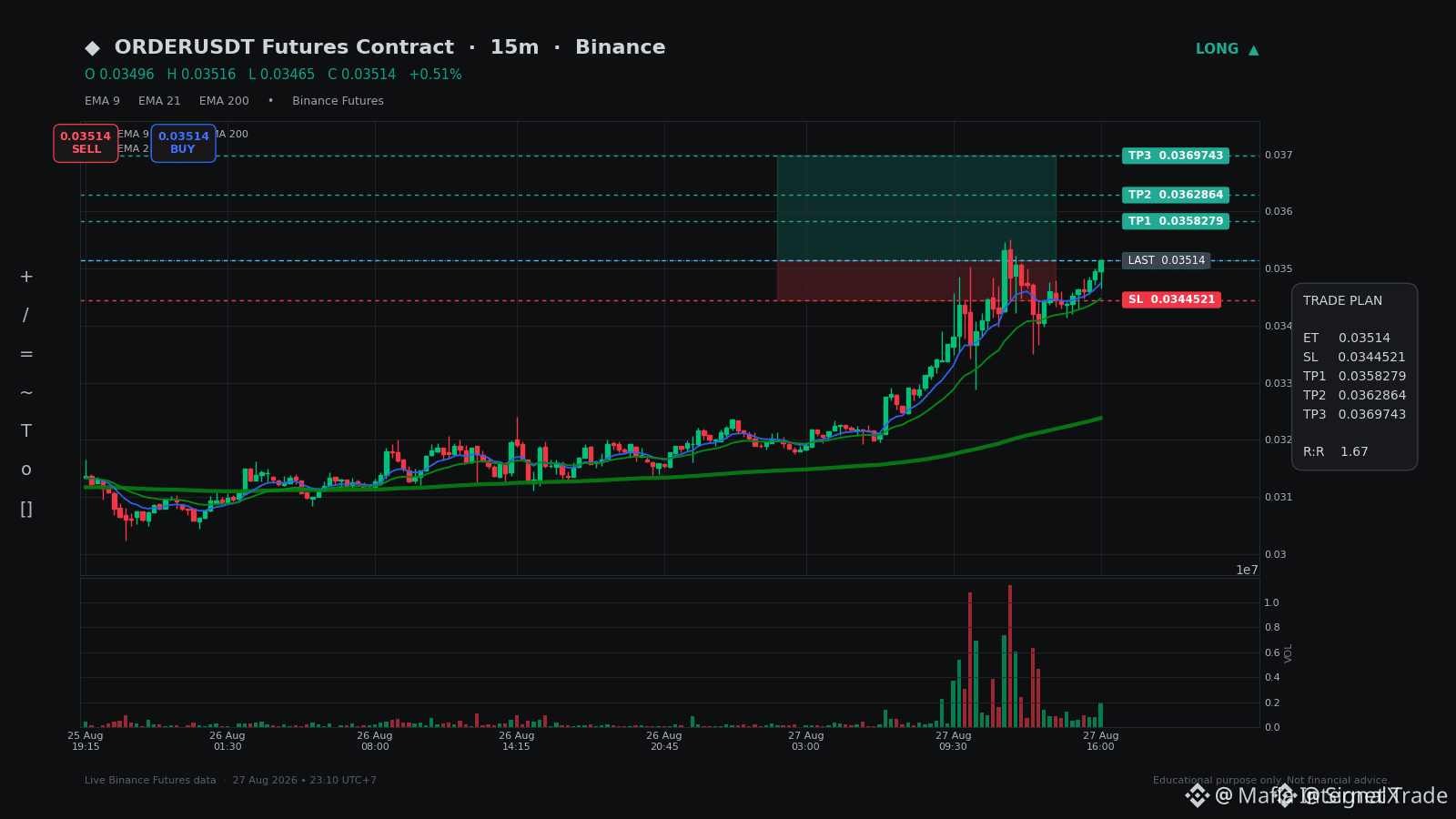Screen dimensions: 1456x819
Task: Click the 0.032 price axis label
Action: pos(1279,440)
